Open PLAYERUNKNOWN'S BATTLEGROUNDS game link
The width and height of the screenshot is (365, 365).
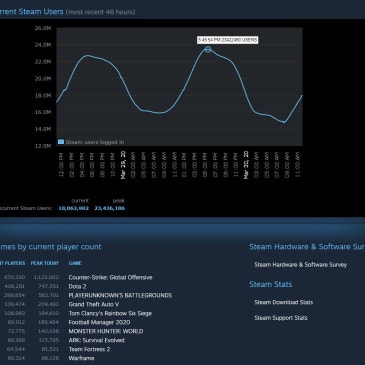pos(120,295)
